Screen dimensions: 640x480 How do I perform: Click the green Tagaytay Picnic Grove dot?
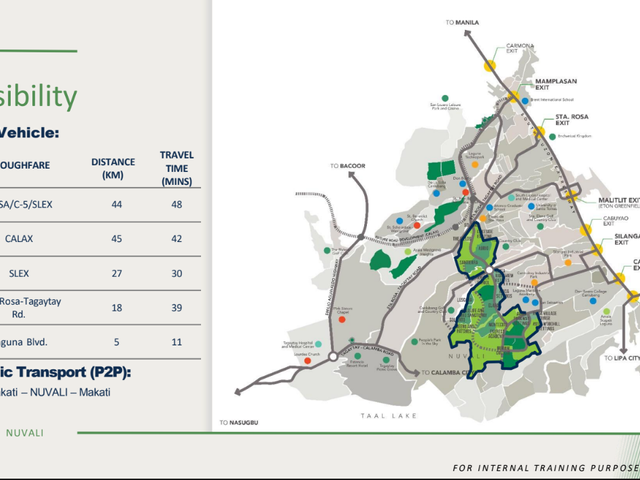pyautogui.click(x=386, y=360)
